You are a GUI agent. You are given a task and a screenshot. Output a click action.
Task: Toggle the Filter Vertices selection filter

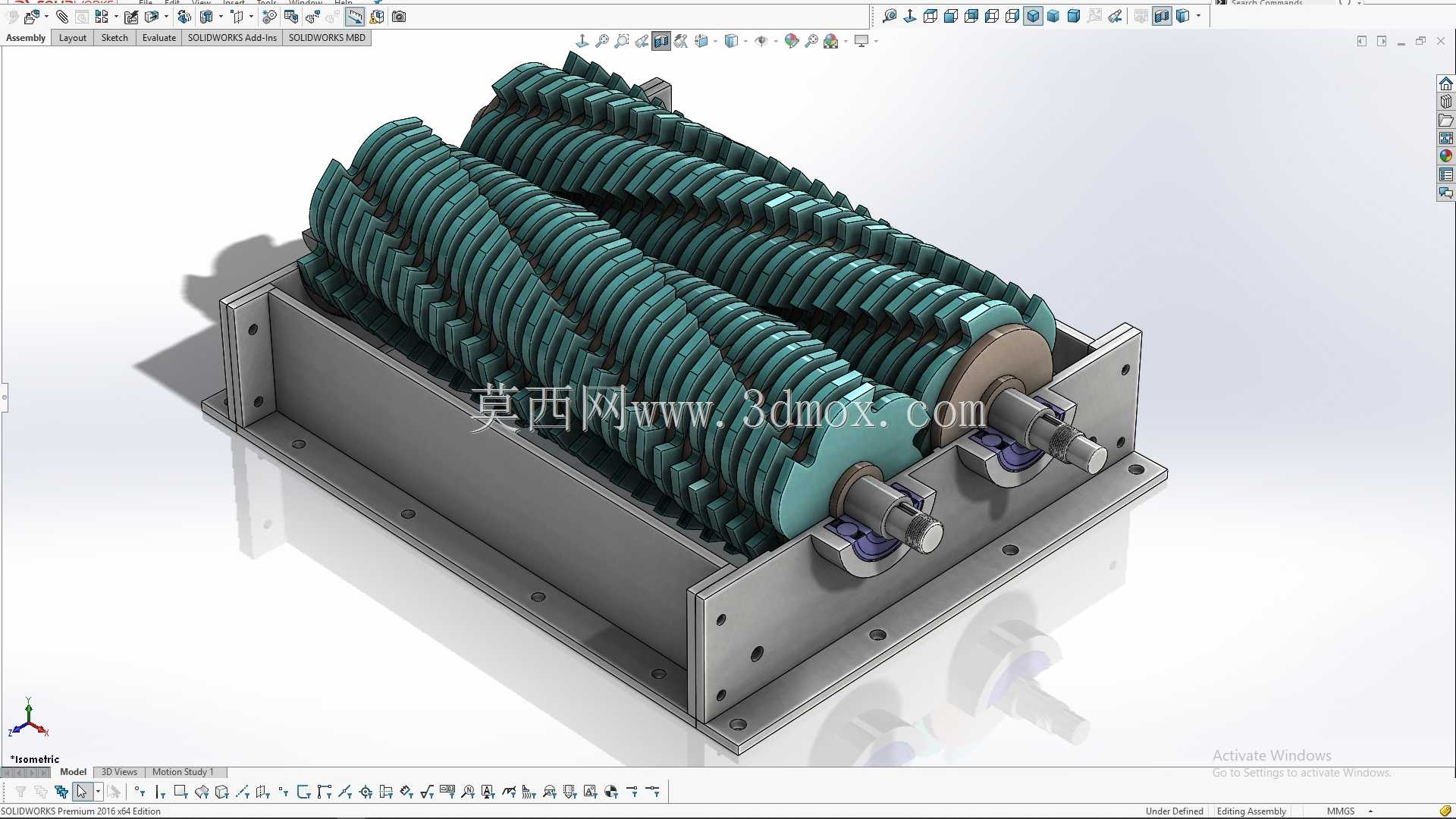[140, 792]
